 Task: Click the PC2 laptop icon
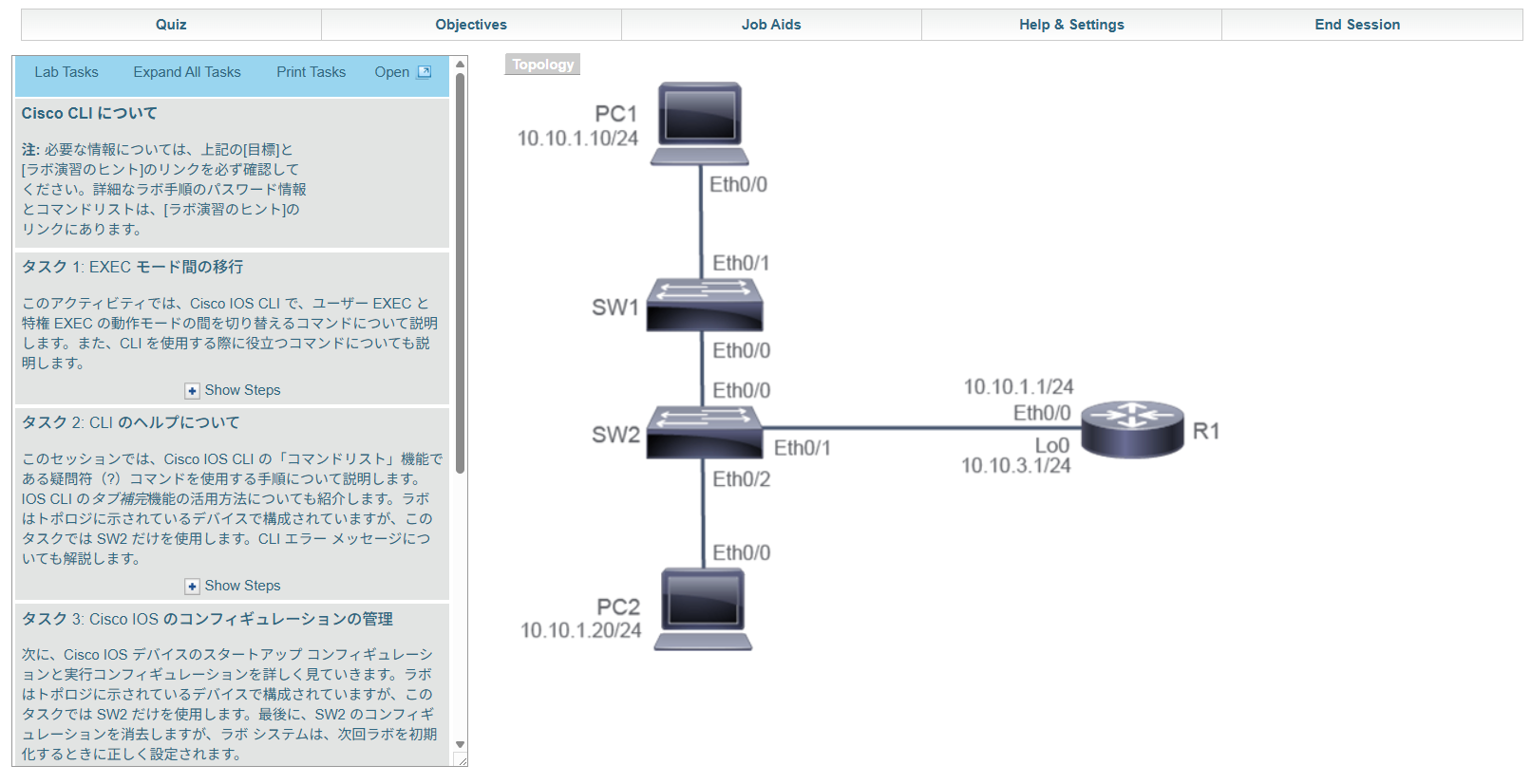[703, 608]
